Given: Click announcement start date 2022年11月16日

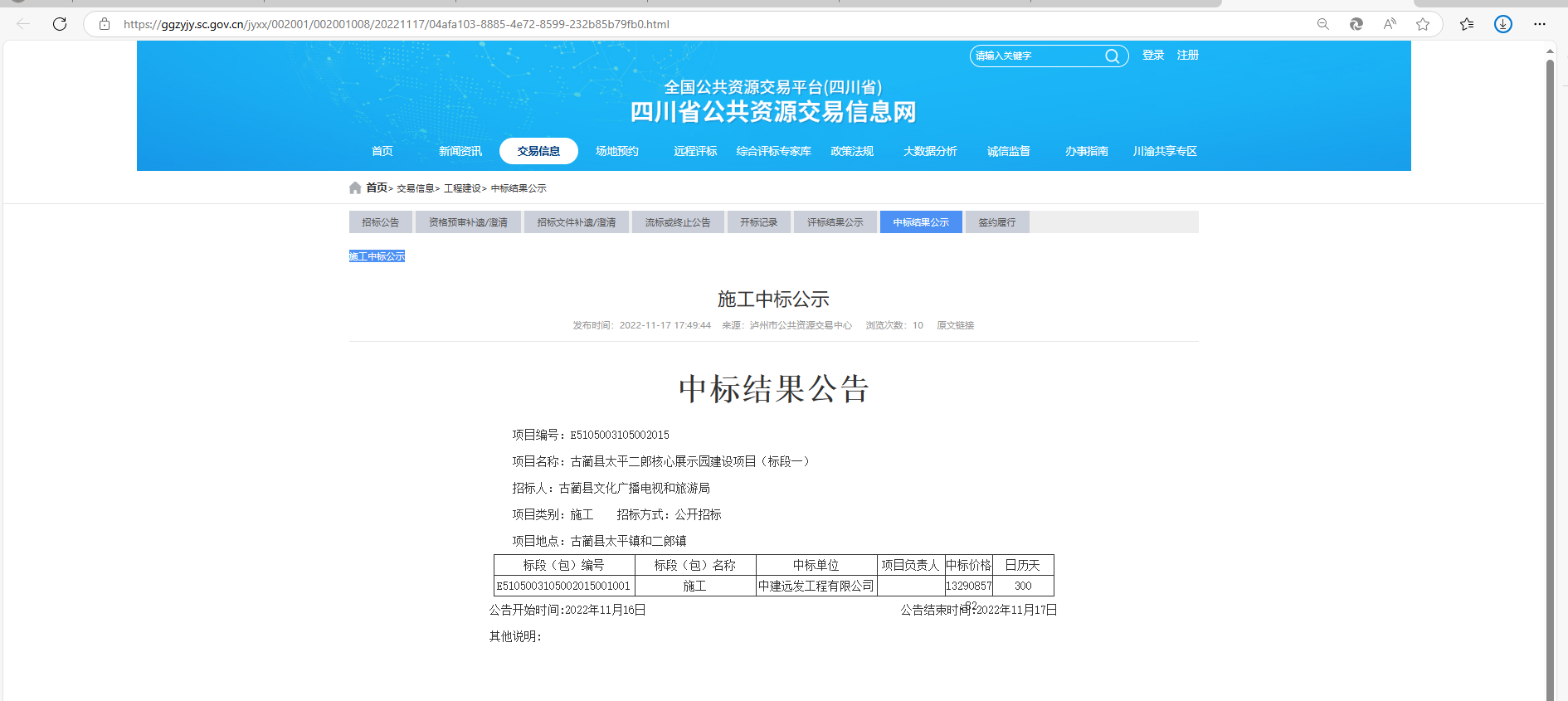Looking at the screenshot, I should (x=606, y=610).
